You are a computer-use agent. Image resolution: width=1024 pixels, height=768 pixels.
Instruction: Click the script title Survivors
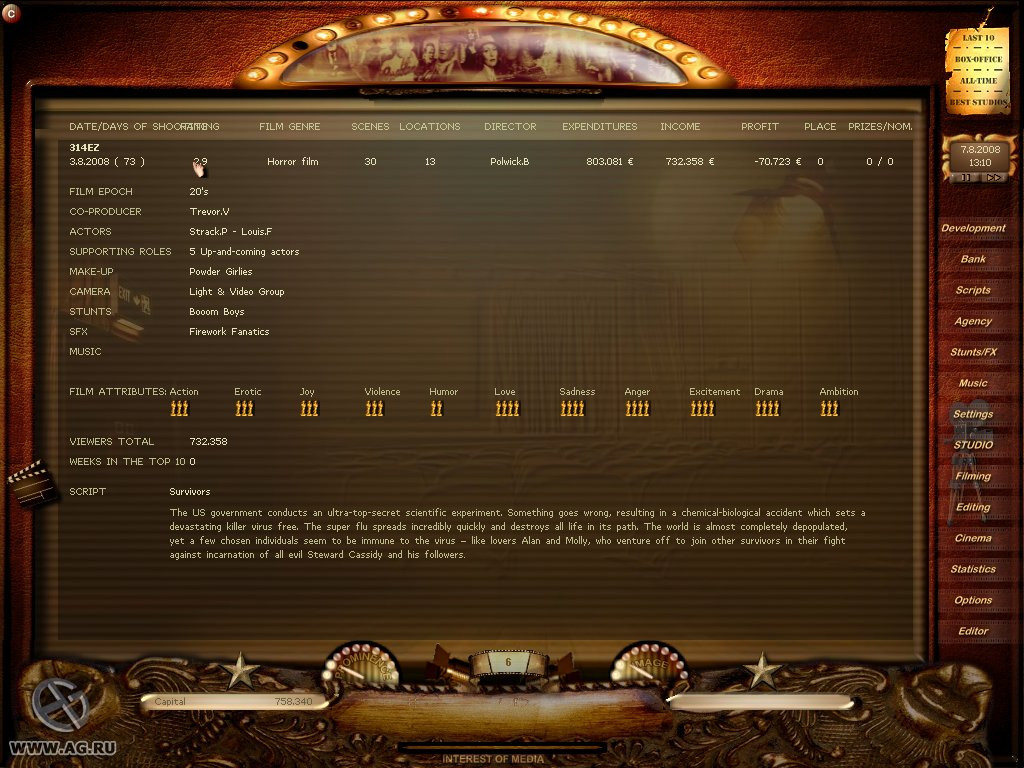pos(190,492)
